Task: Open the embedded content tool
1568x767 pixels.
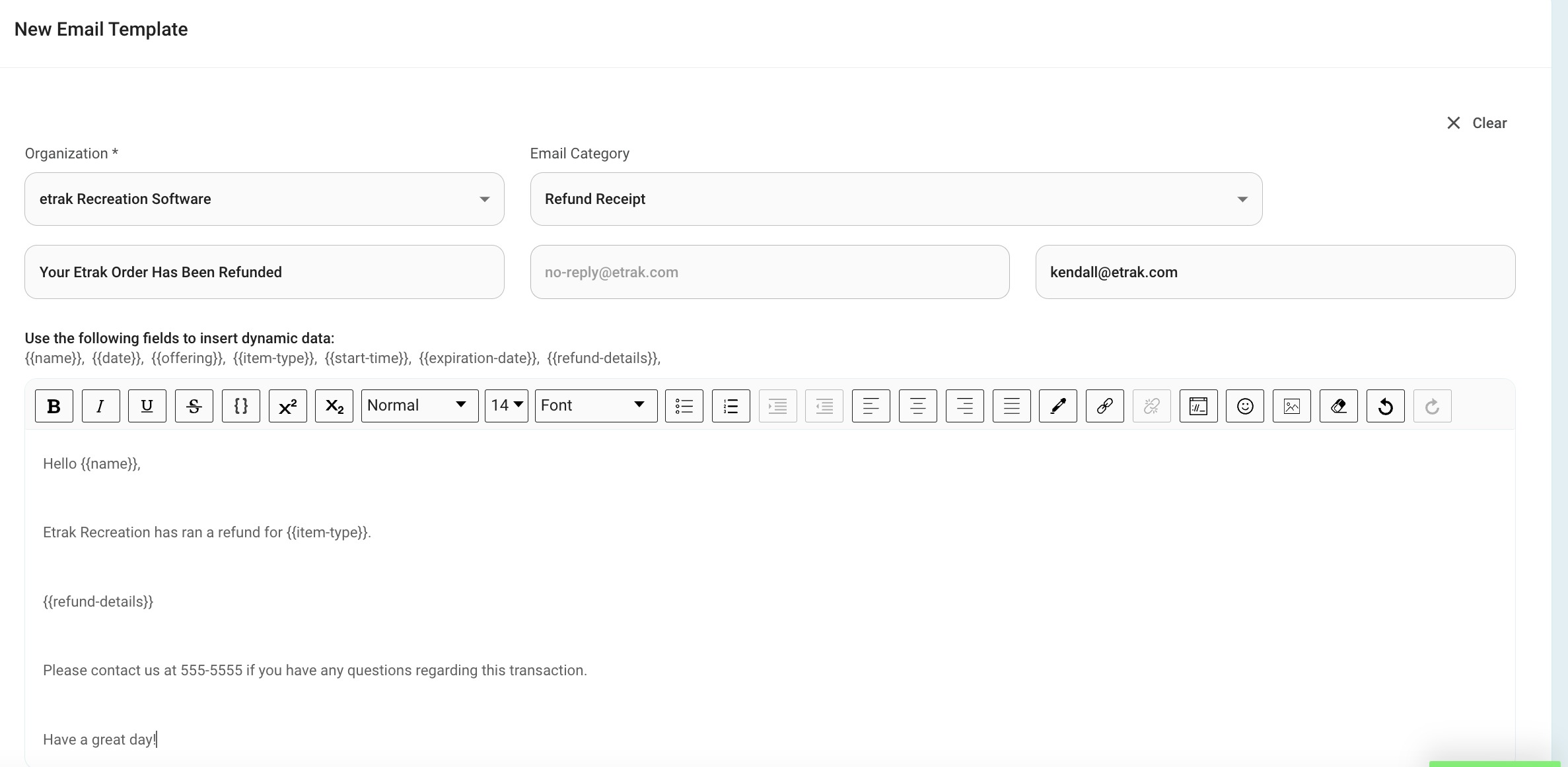Action: point(1199,406)
